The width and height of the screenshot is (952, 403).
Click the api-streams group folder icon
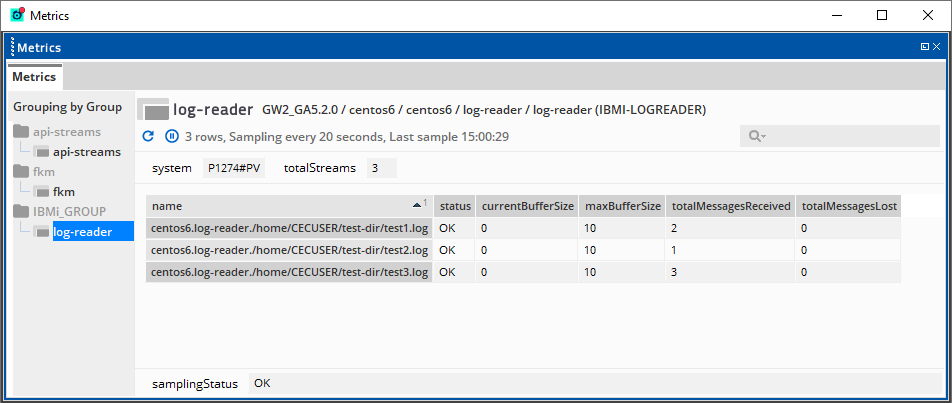[x=22, y=132]
